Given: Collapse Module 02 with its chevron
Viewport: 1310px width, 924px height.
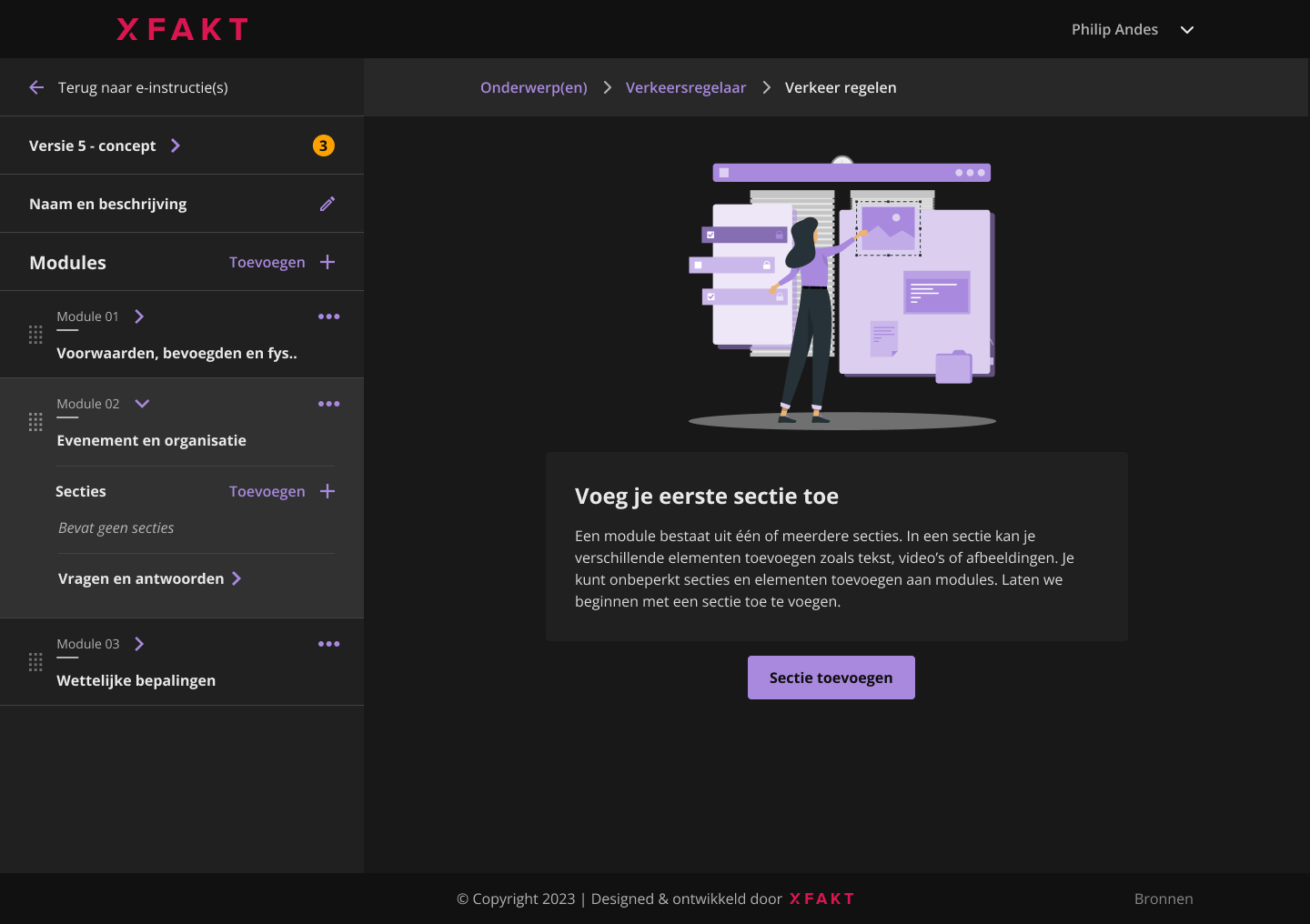Looking at the screenshot, I should (142, 404).
